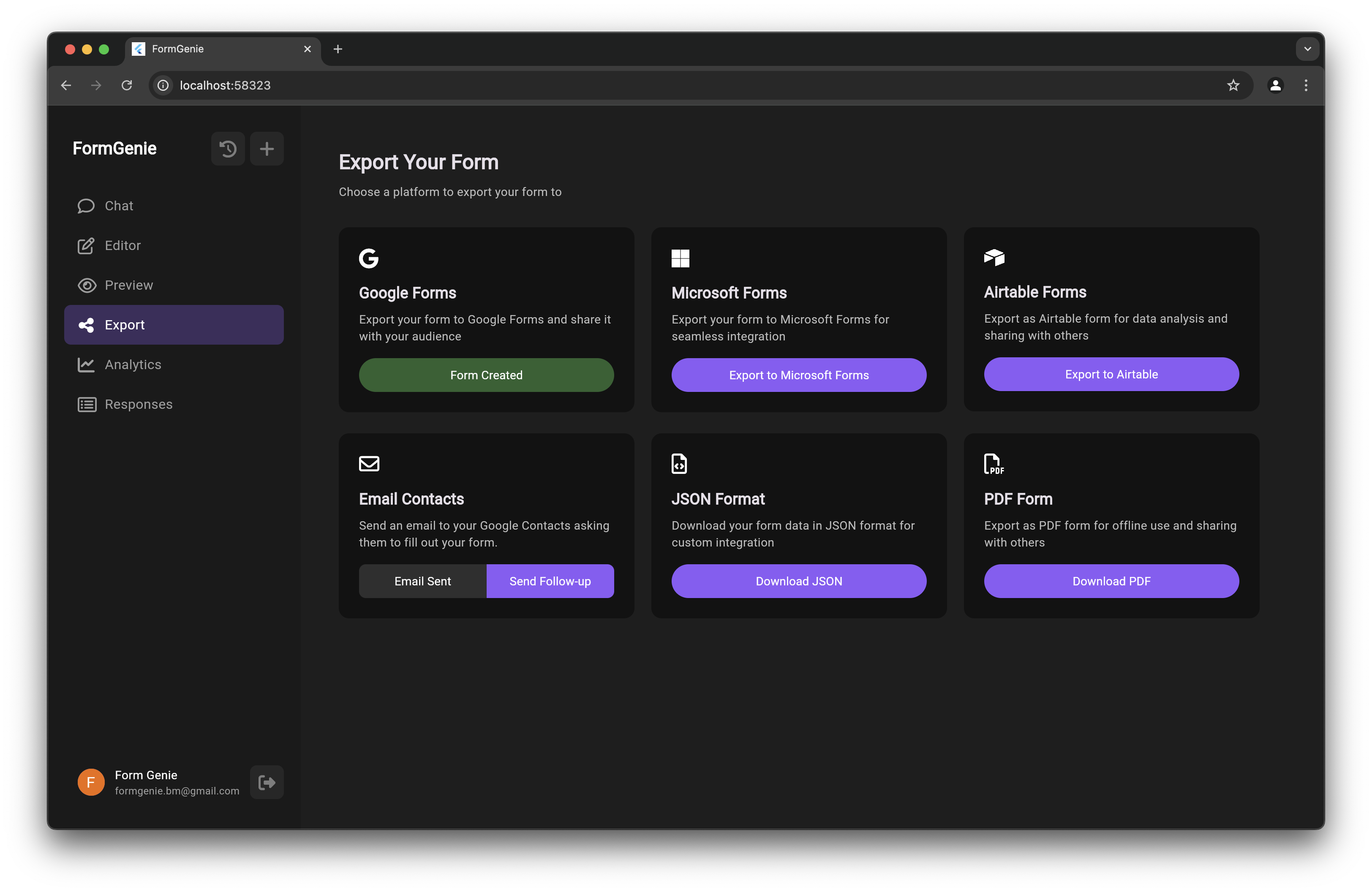Click the new form plus icon
The height and width of the screenshot is (892, 1372).
[x=266, y=149]
